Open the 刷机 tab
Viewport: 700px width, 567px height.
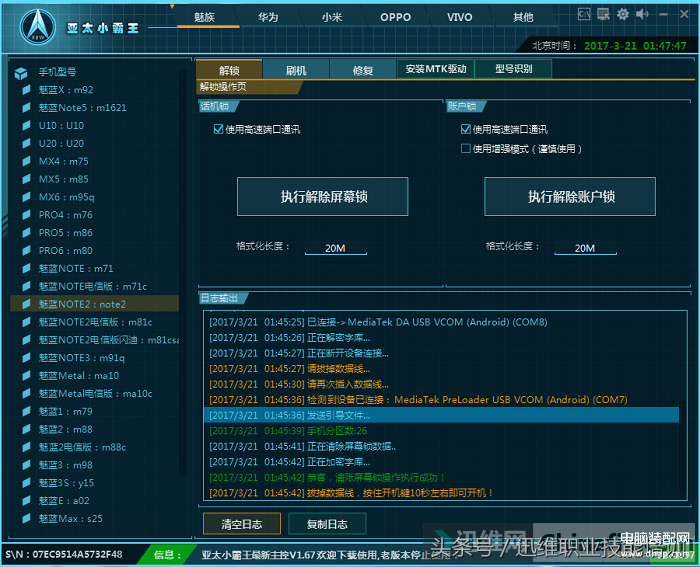pyautogui.click(x=296, y=70)
